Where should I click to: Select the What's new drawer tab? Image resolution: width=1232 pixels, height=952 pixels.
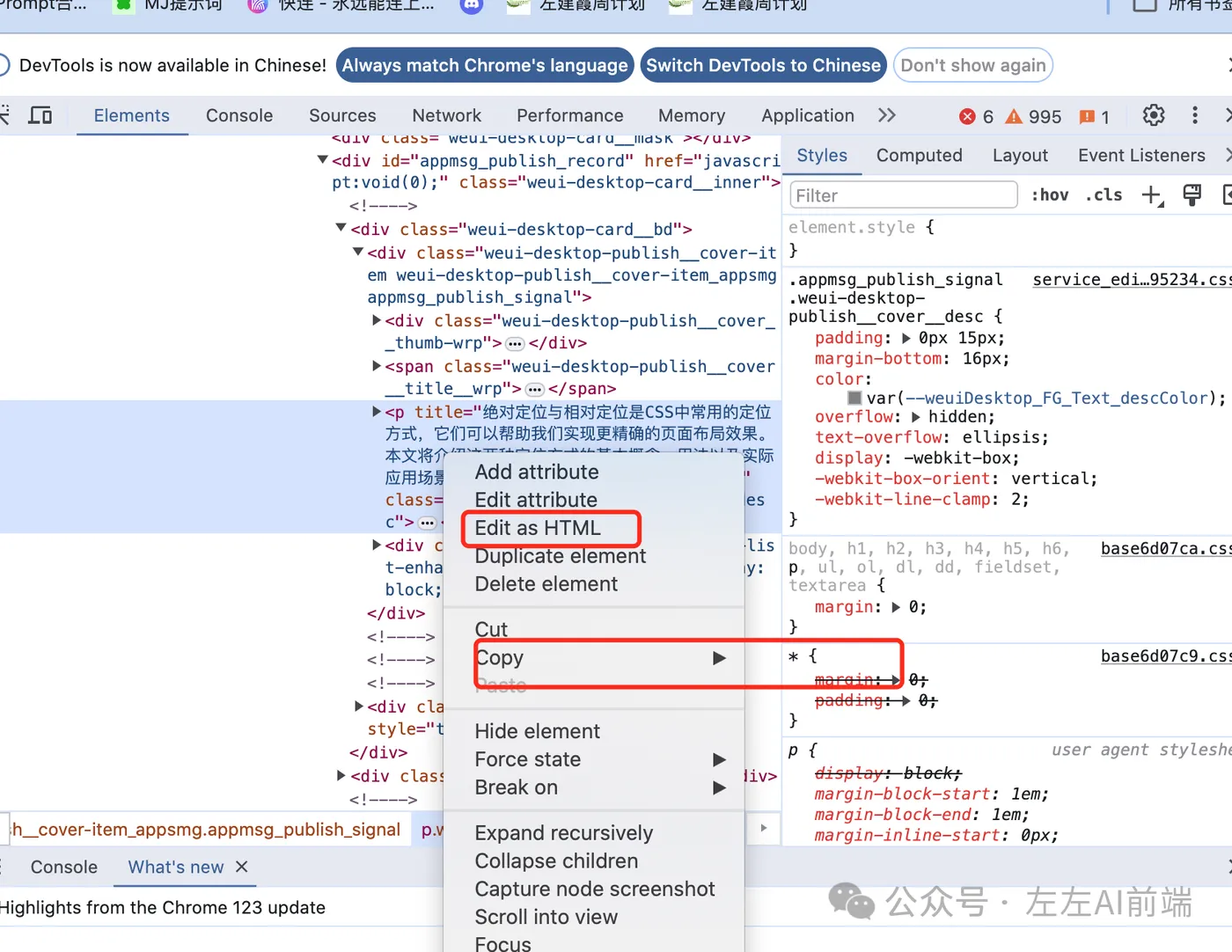click(x=176, y=867)
